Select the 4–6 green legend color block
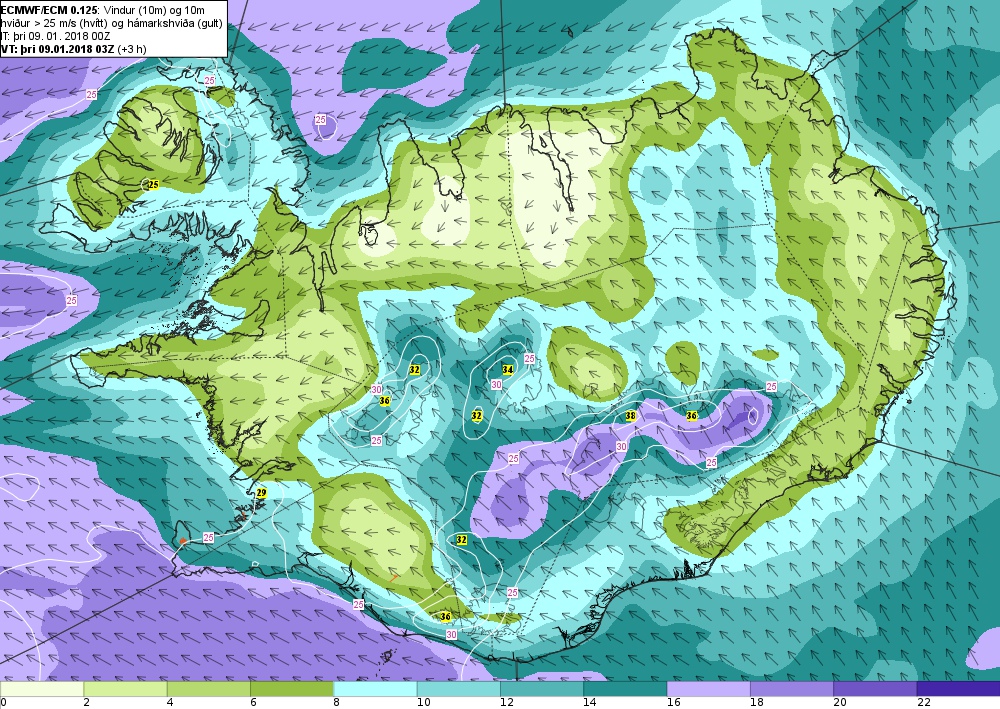The width and height of the screenshot is (1000, 709). [209, 689]
